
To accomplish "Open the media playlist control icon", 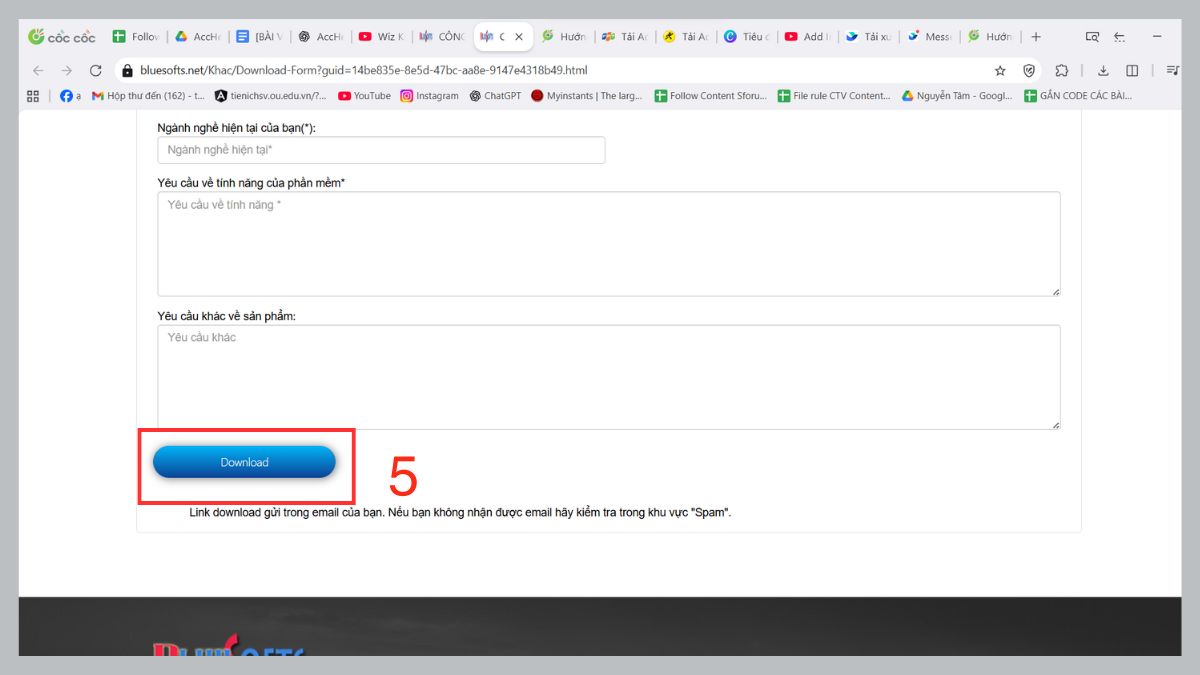I will click(1172, 71).
